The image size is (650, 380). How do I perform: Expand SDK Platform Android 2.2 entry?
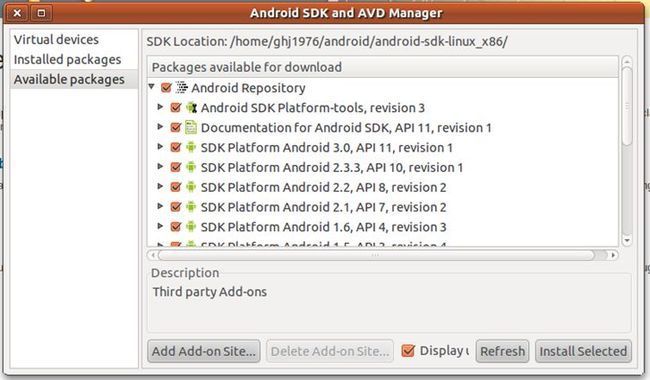coord(160,186)
